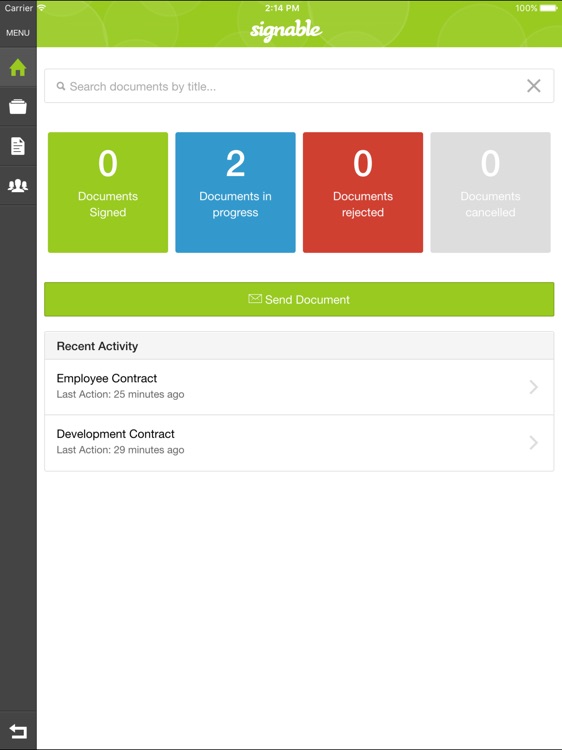The height and width of the screenshot is (750, 562).
Task: Tap the 2:14 PM clock in status bar
Action: pyautogui.click(x=282, y=8)
